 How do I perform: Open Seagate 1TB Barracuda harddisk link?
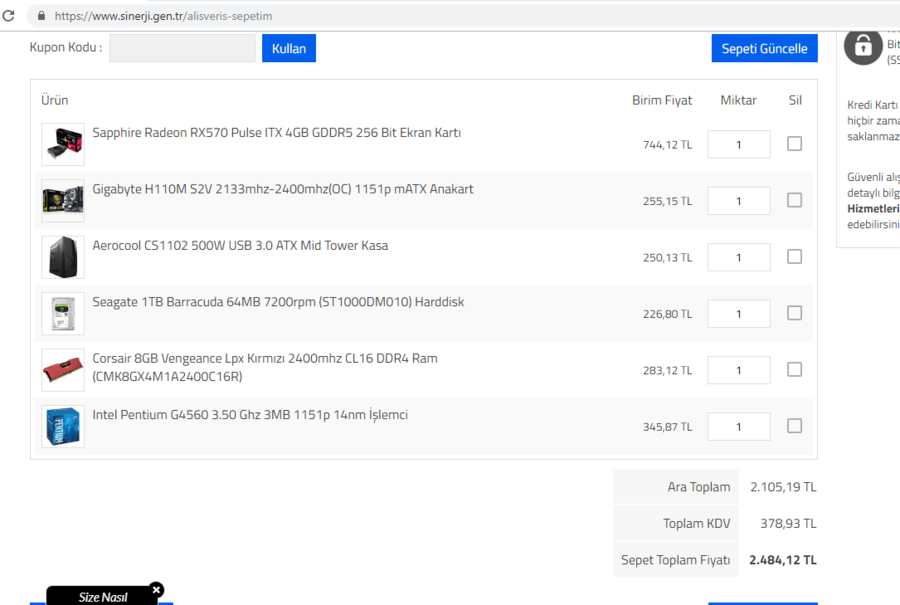pos(278,302)
